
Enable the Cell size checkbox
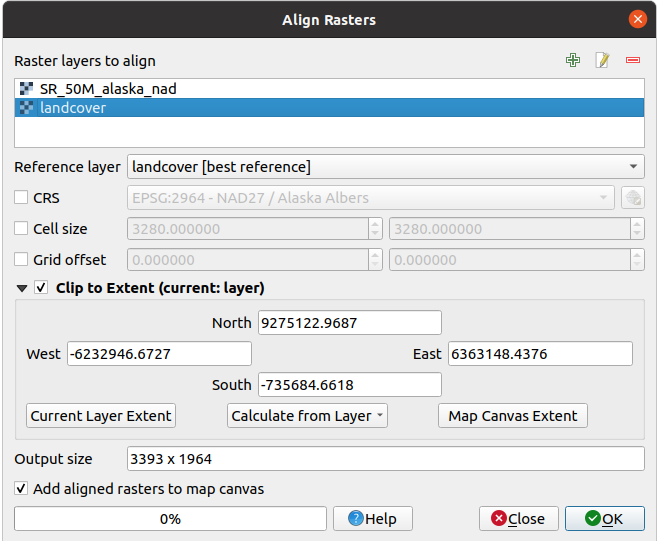pyautogui.click(x=22, y=229)
